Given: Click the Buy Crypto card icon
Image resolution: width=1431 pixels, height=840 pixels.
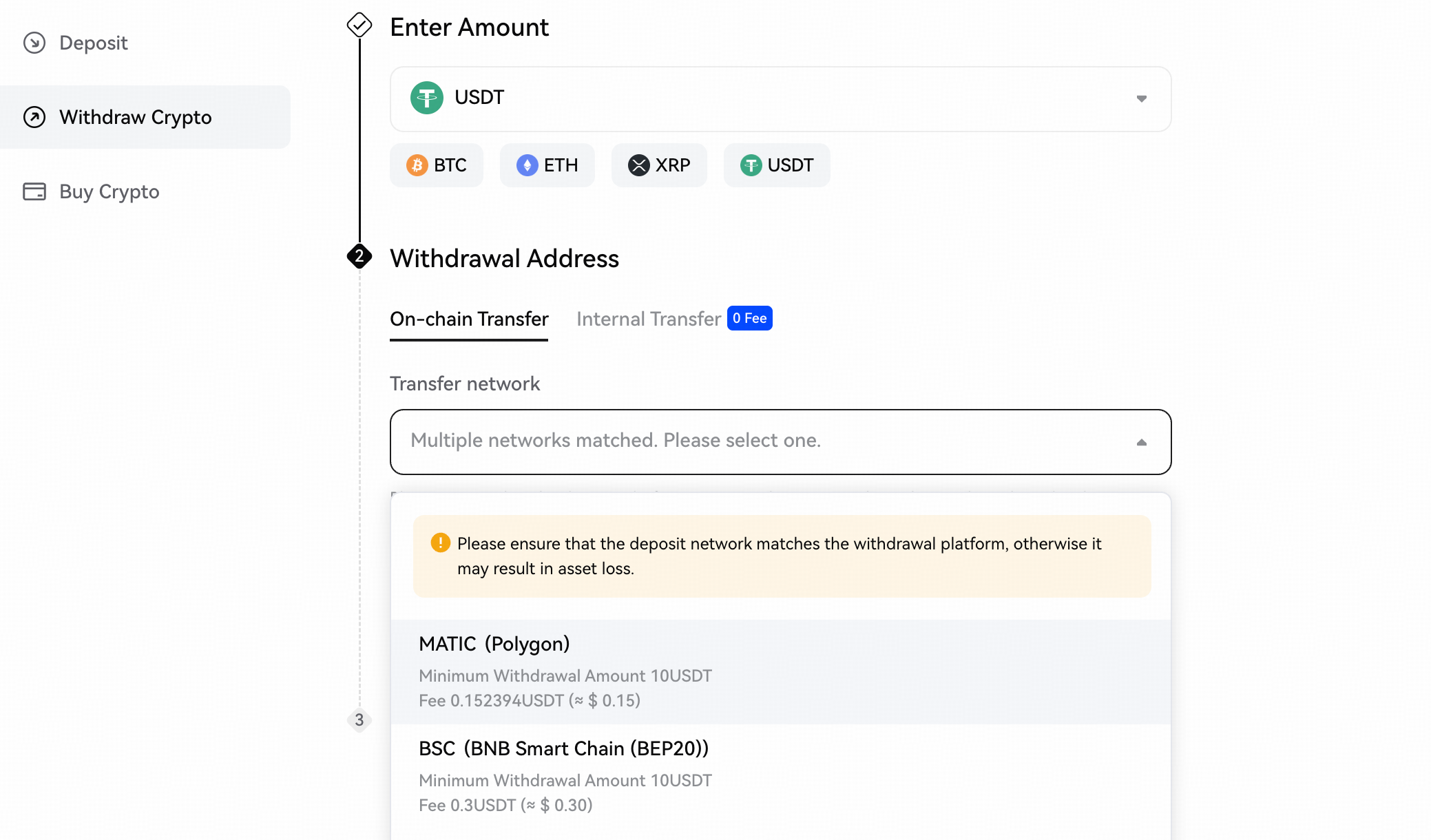Looking at the screenshot, I should (34, 191).
